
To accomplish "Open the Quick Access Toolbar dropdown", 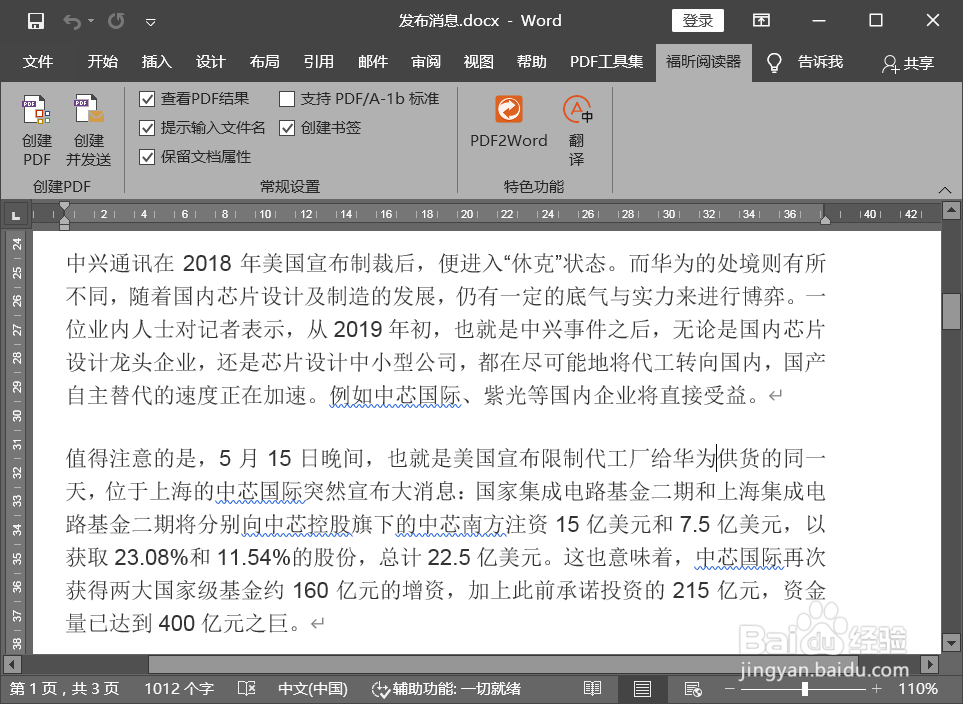I will point(151,20).
